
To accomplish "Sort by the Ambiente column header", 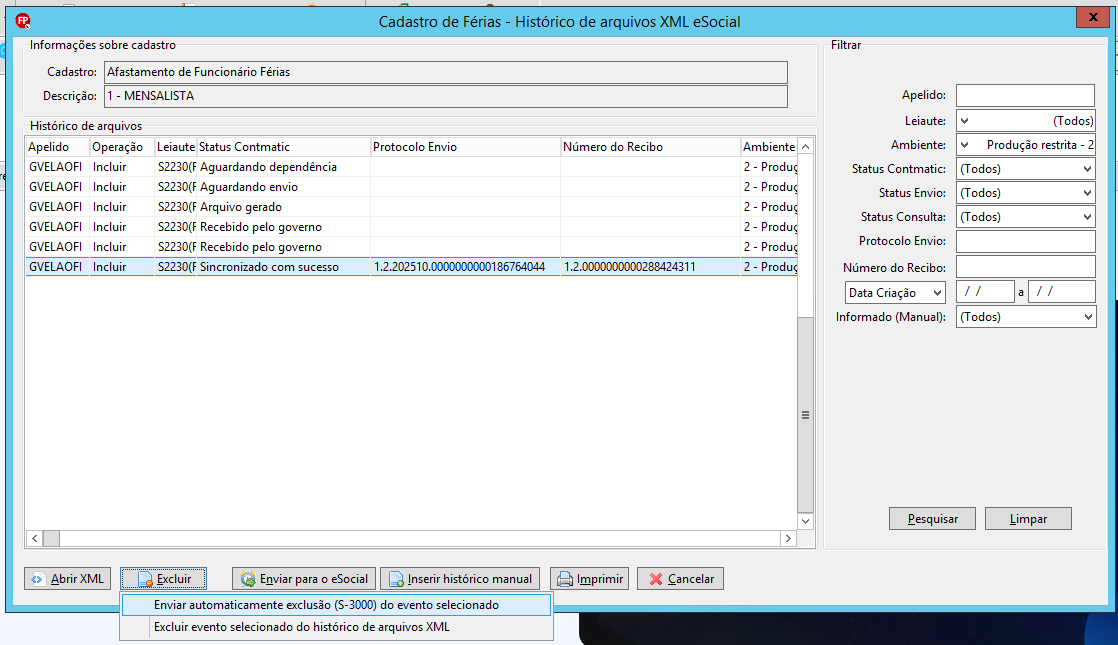I will point(769,147).
